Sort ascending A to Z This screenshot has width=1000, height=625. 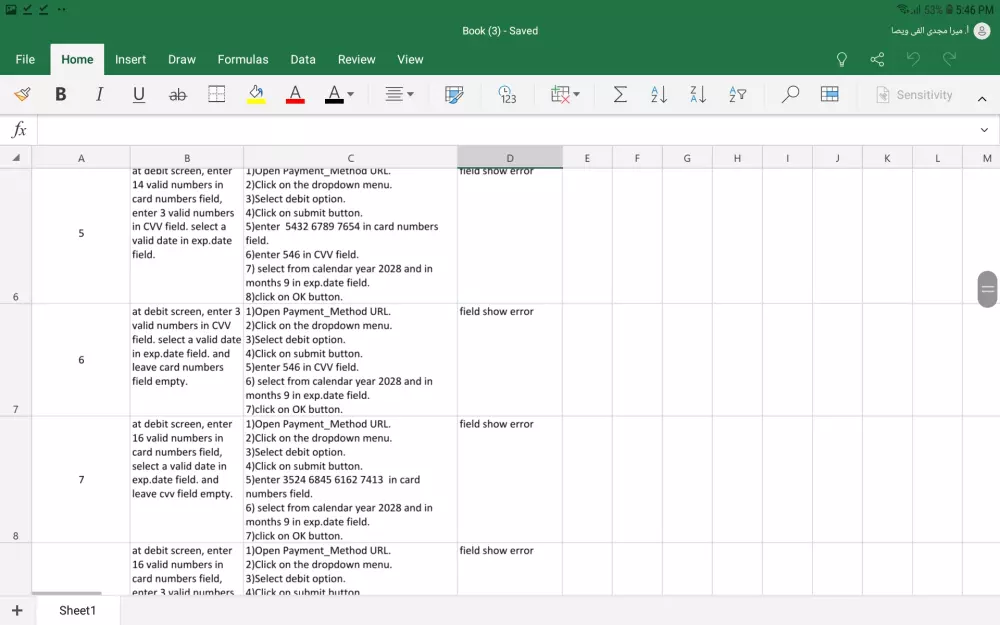659,95
